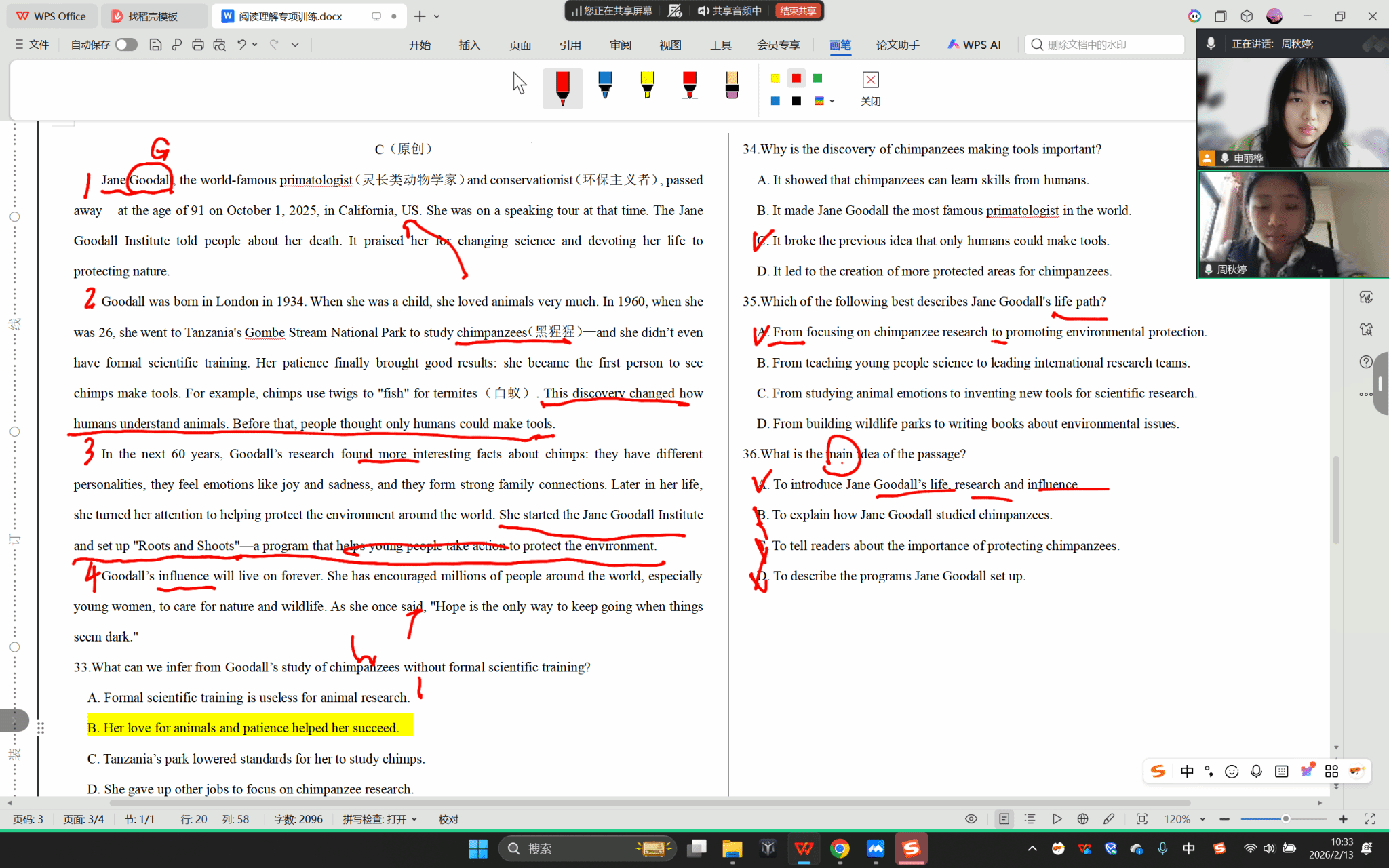The width and height of the screenshot is (1389, 868).
Task: Toggle 拼写检查 spell check status
Action: [x=374, y=819]
